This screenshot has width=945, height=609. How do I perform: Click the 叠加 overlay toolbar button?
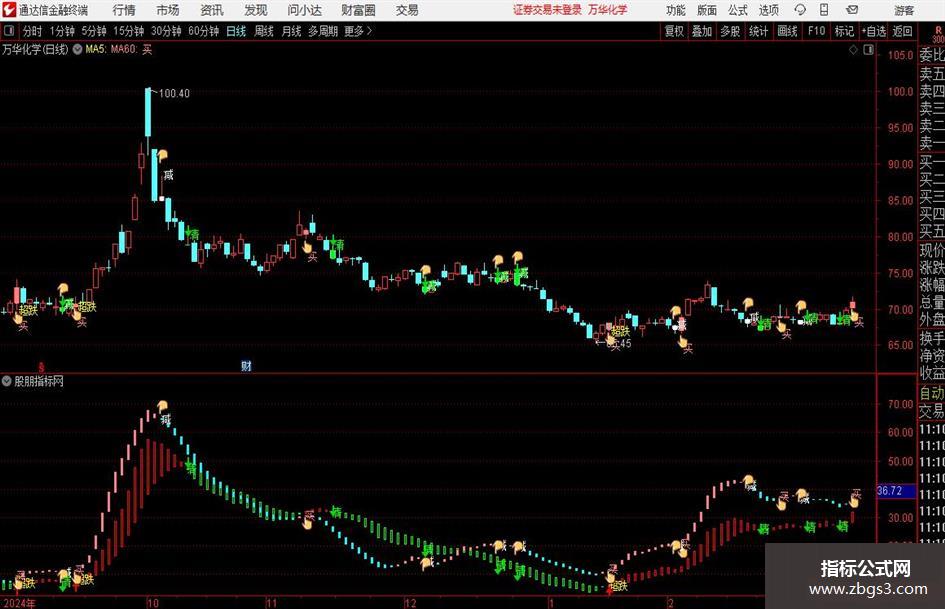pyautogui.click(x=702, y=31)
